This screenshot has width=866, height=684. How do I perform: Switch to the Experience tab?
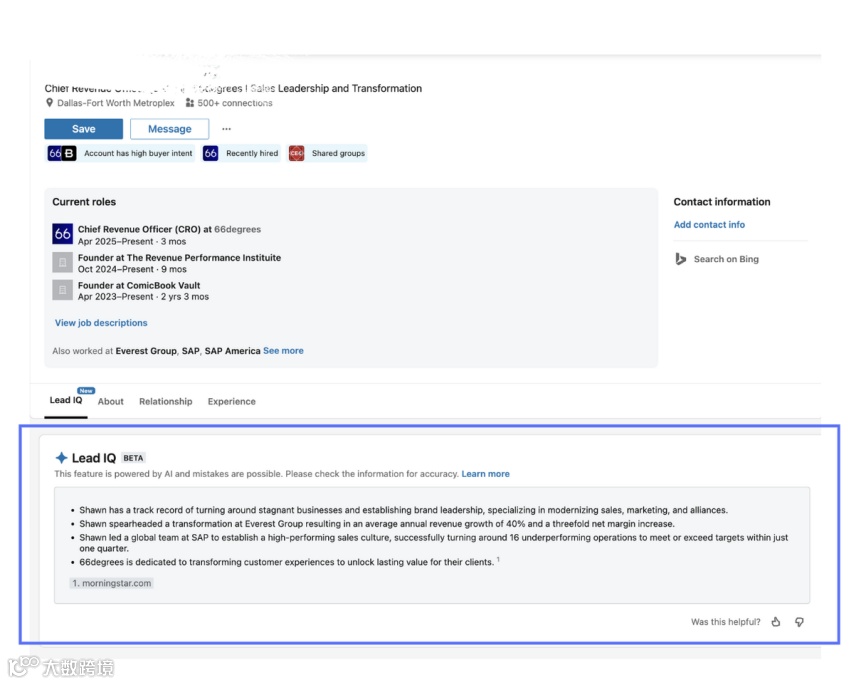(x=231, y=402)
